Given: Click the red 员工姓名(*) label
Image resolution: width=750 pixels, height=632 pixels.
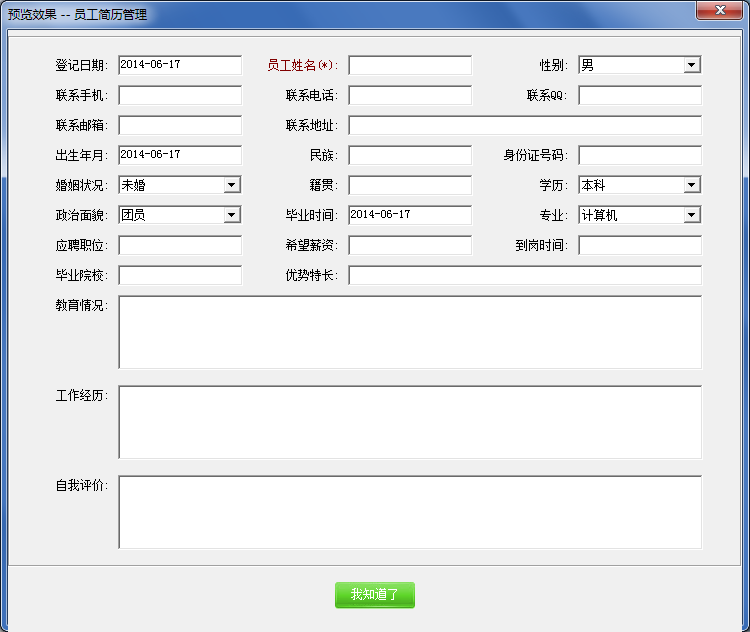Looking at the screenshot, I should [x=302, y=65].
